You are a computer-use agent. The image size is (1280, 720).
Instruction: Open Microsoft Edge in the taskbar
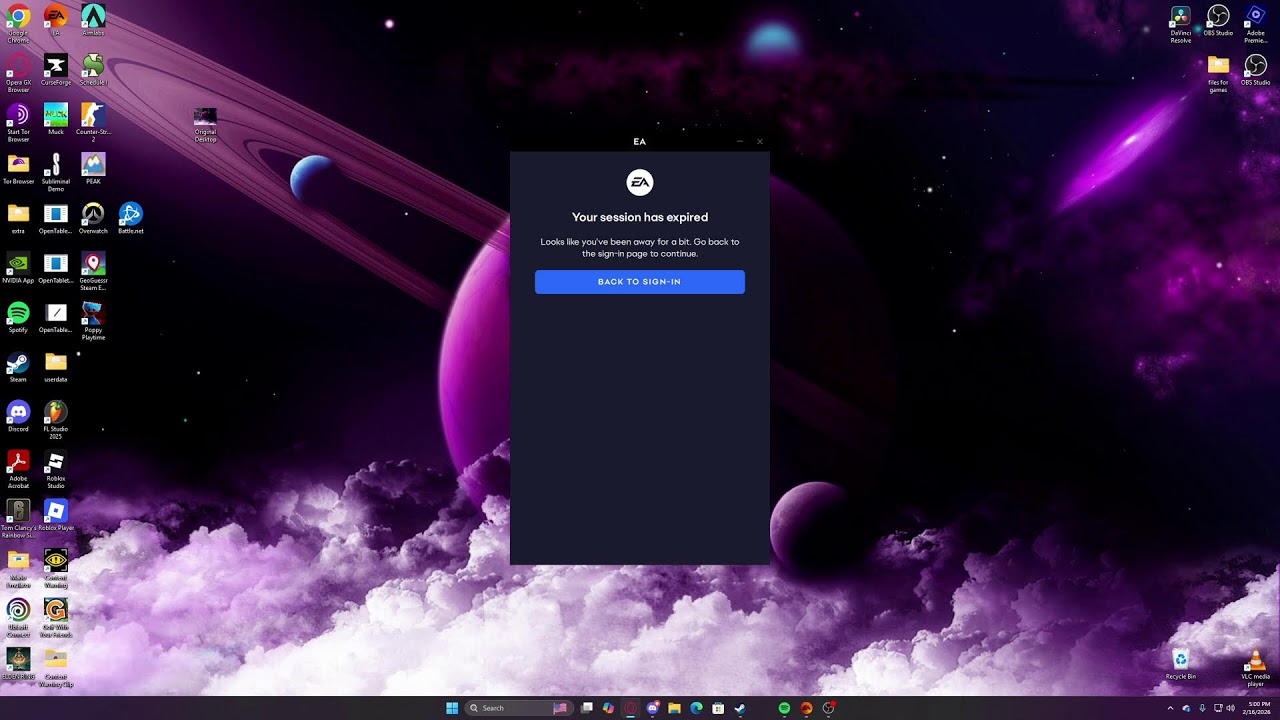(x=697, y=708)
